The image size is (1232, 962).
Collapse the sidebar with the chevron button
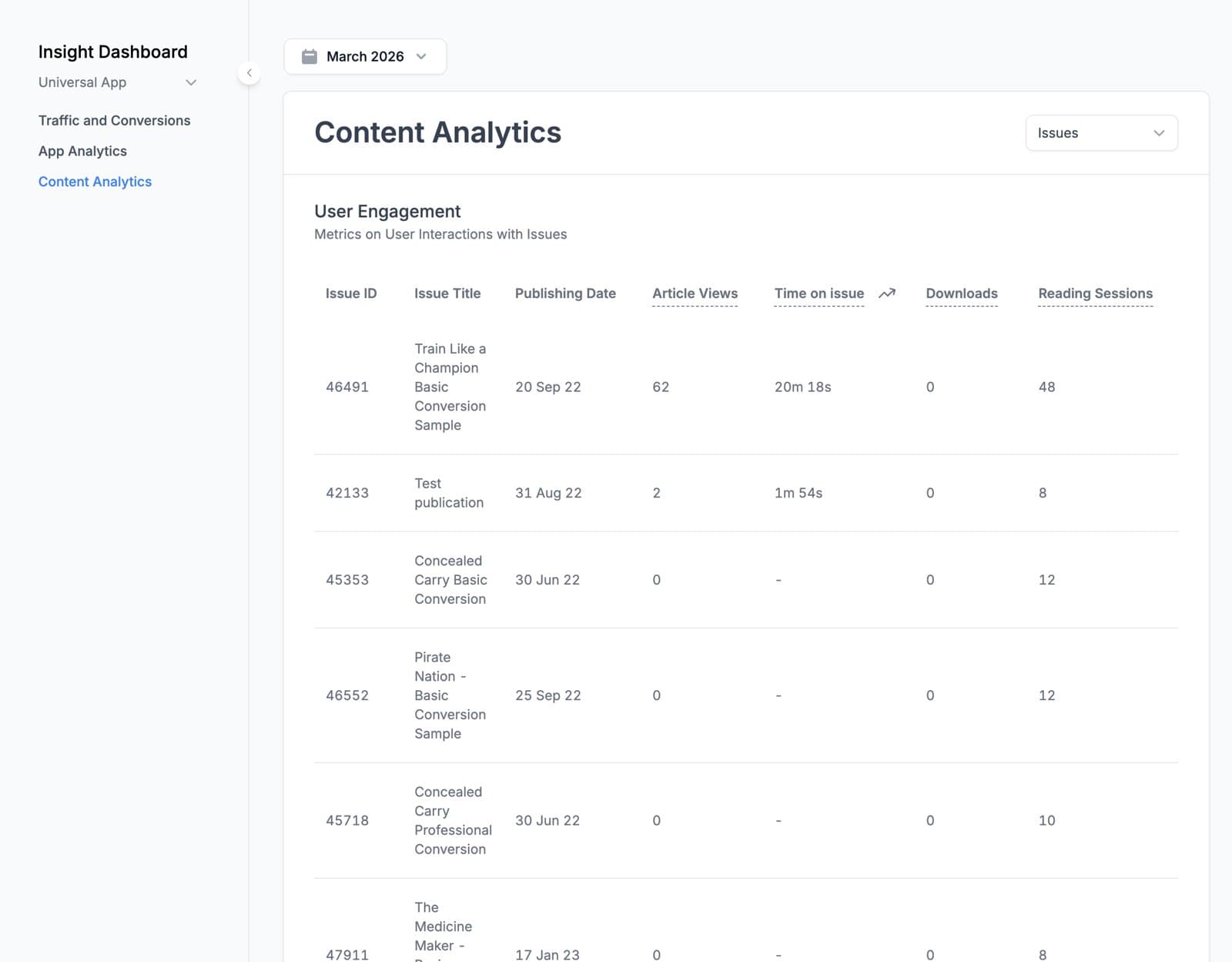tap(249, 73)
